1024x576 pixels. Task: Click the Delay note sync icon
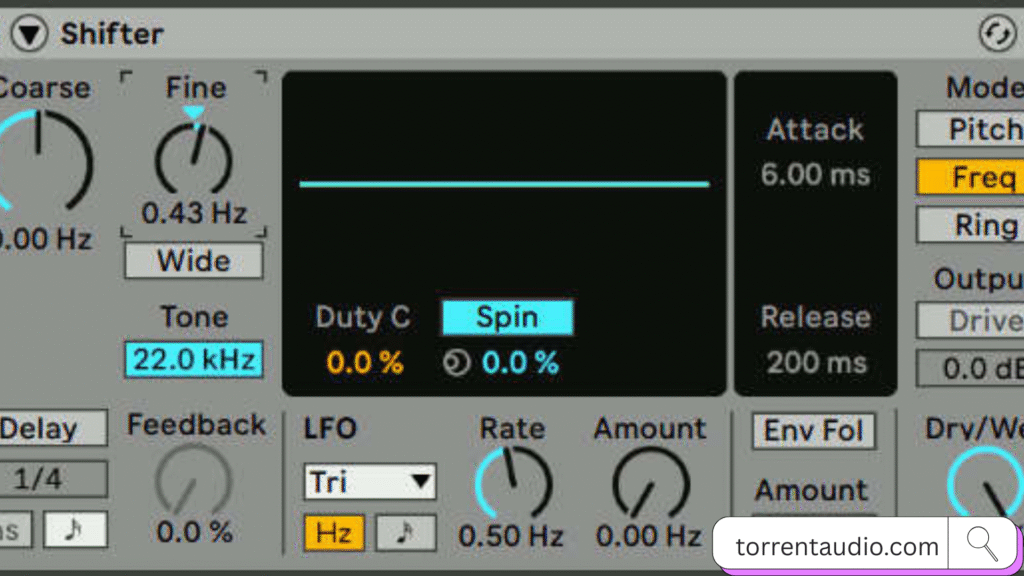76,529
